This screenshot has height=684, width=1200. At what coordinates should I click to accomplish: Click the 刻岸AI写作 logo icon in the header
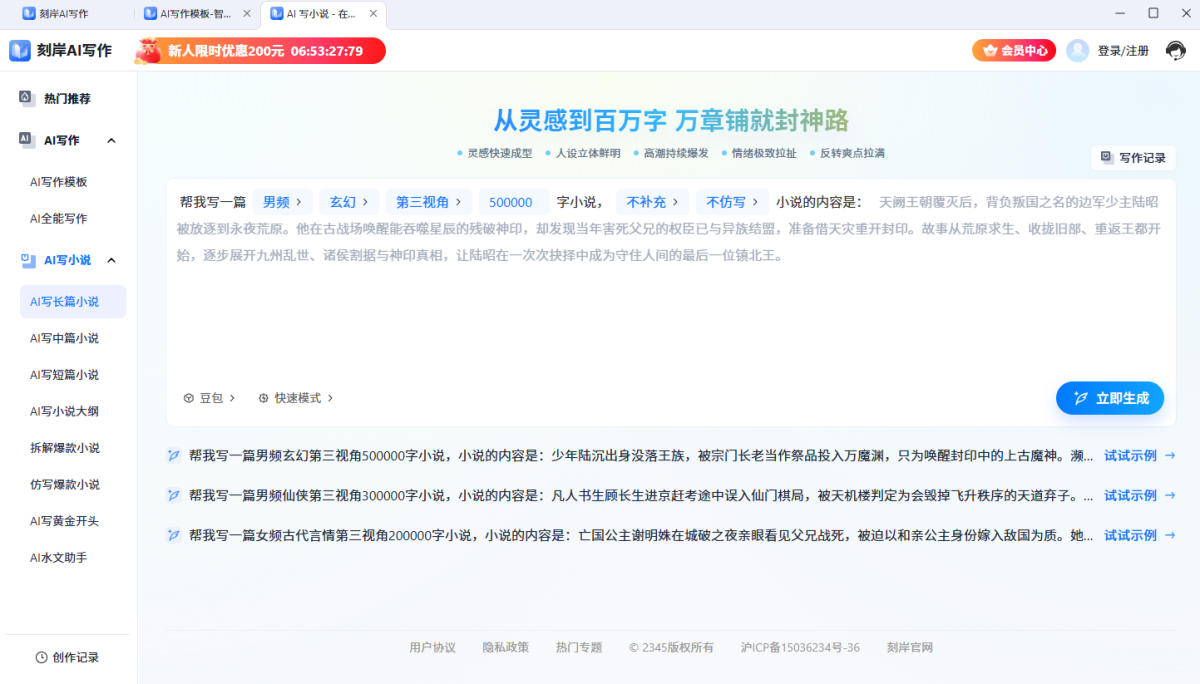(x=20, y=51)
